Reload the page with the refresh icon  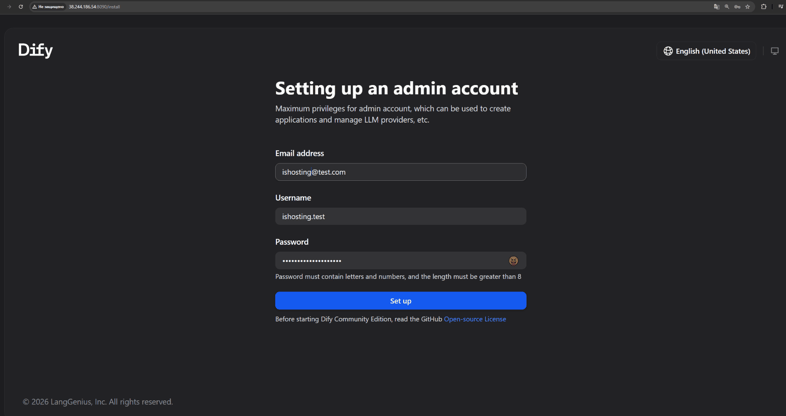(x=21, y=7)
